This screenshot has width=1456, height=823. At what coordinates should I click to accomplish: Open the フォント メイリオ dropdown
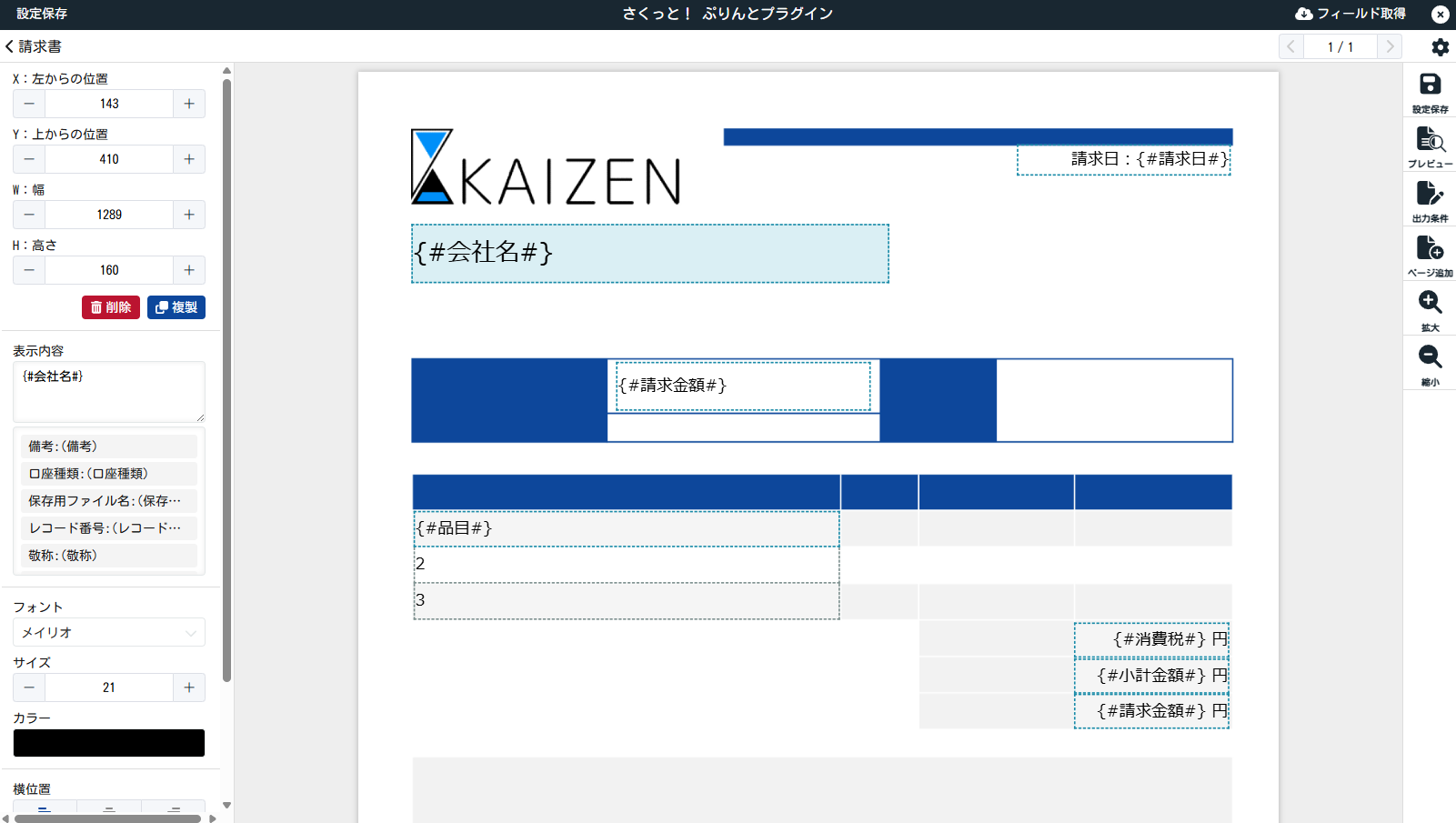tap(109, 632)
